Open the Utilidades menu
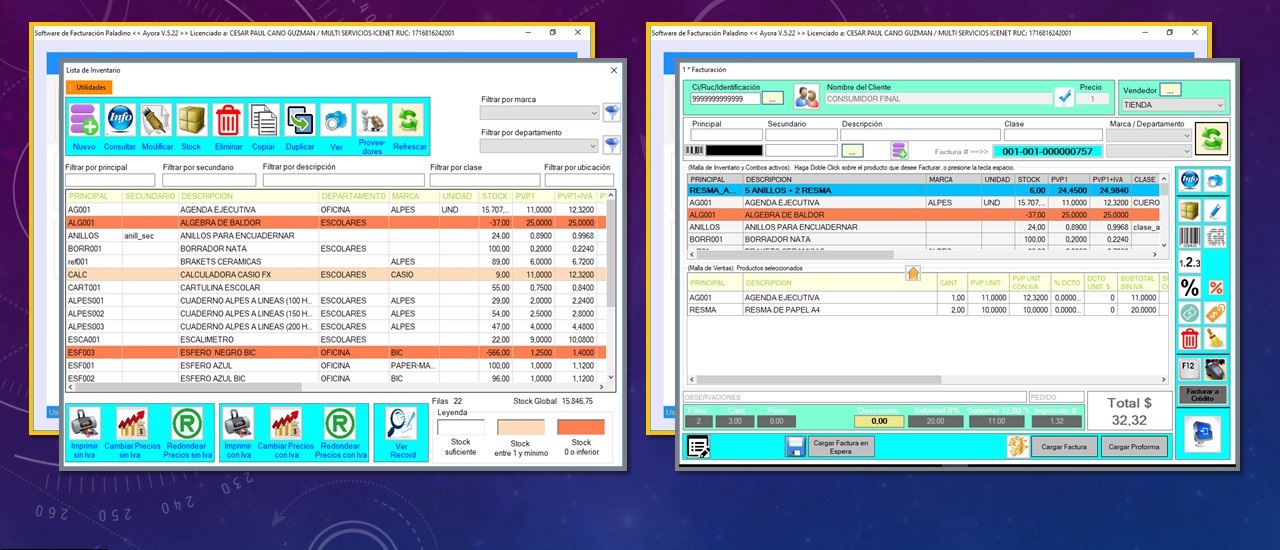 [90, 88]
